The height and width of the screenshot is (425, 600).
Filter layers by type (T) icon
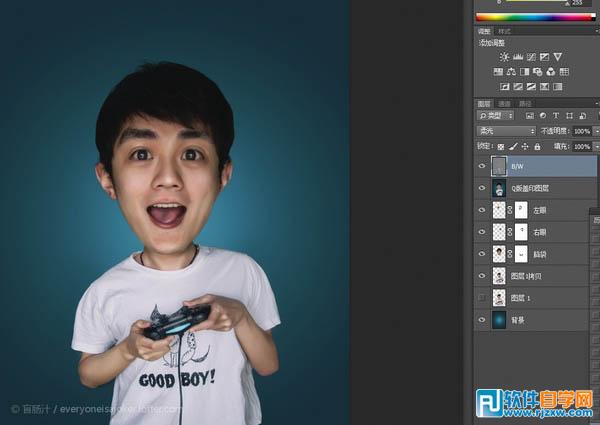point(556,116)
